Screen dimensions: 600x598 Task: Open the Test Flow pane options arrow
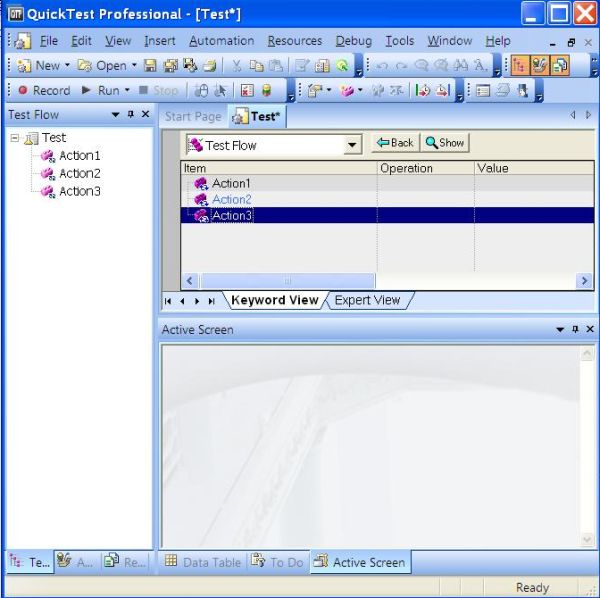click(x=115, y=114)
